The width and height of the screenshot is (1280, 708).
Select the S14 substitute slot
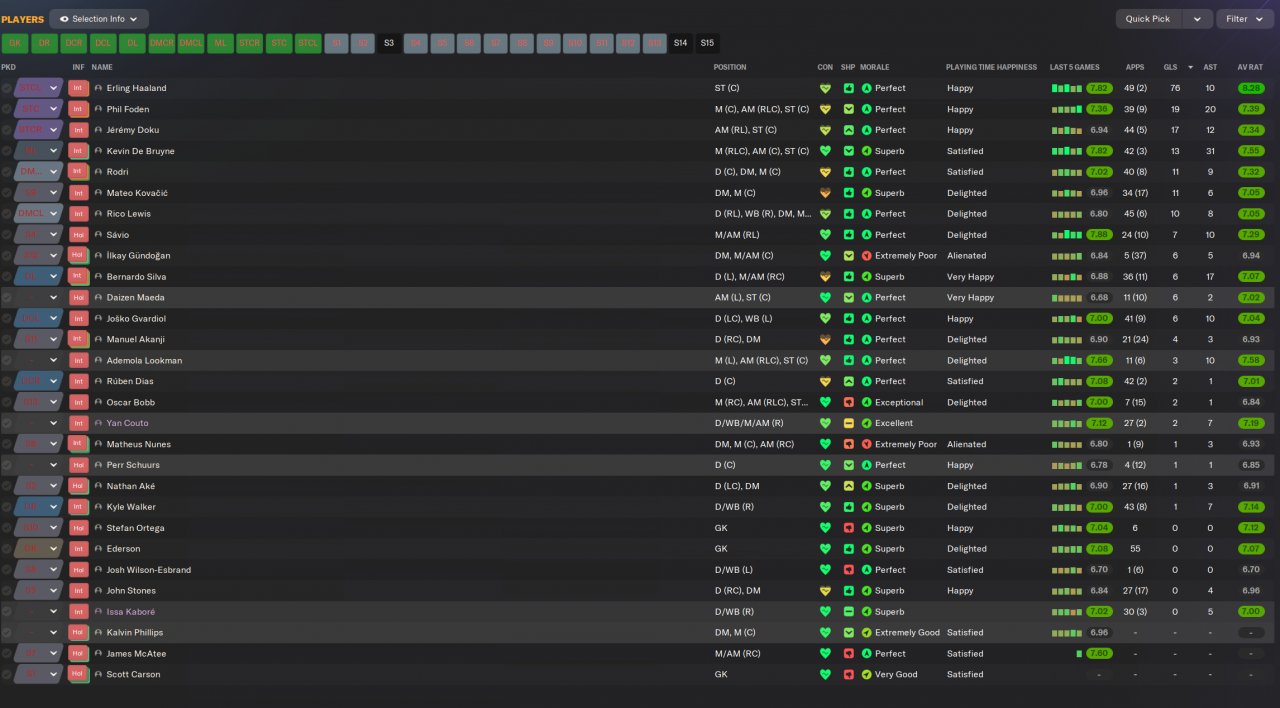[680, 43]
